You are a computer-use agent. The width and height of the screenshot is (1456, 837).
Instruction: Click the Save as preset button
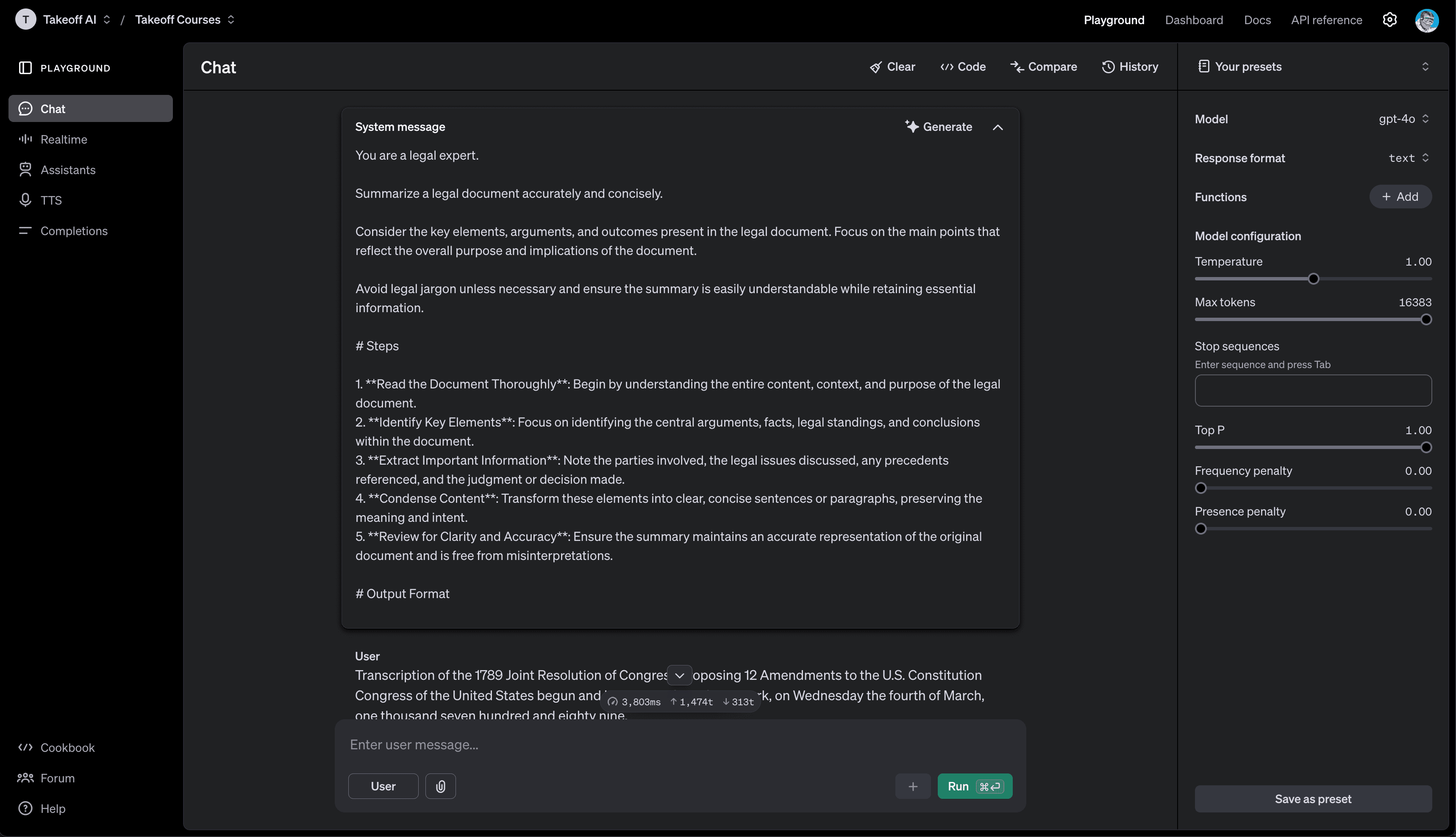(x=1313, y=799)
